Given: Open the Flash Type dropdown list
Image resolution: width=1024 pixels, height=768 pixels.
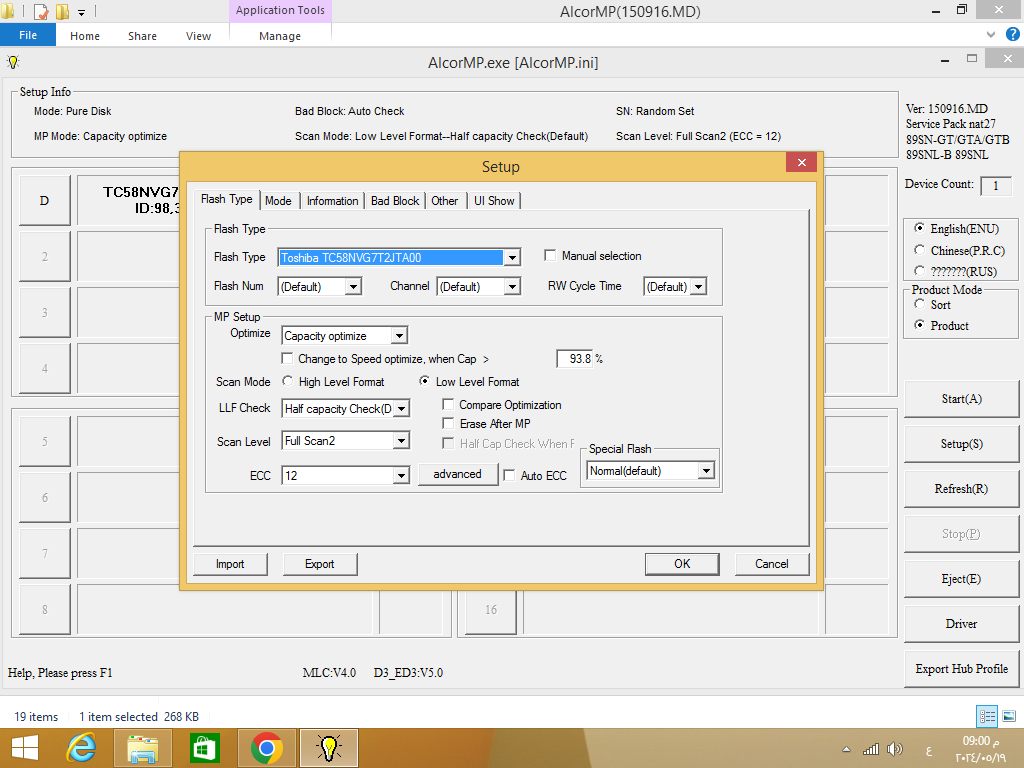Looking at the screenshot, I should [513, 257].
